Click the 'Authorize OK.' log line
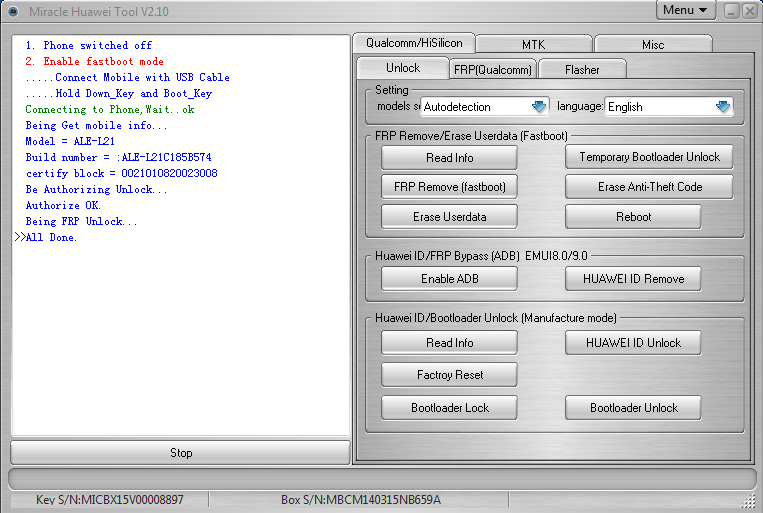 [x=63, y=205]
